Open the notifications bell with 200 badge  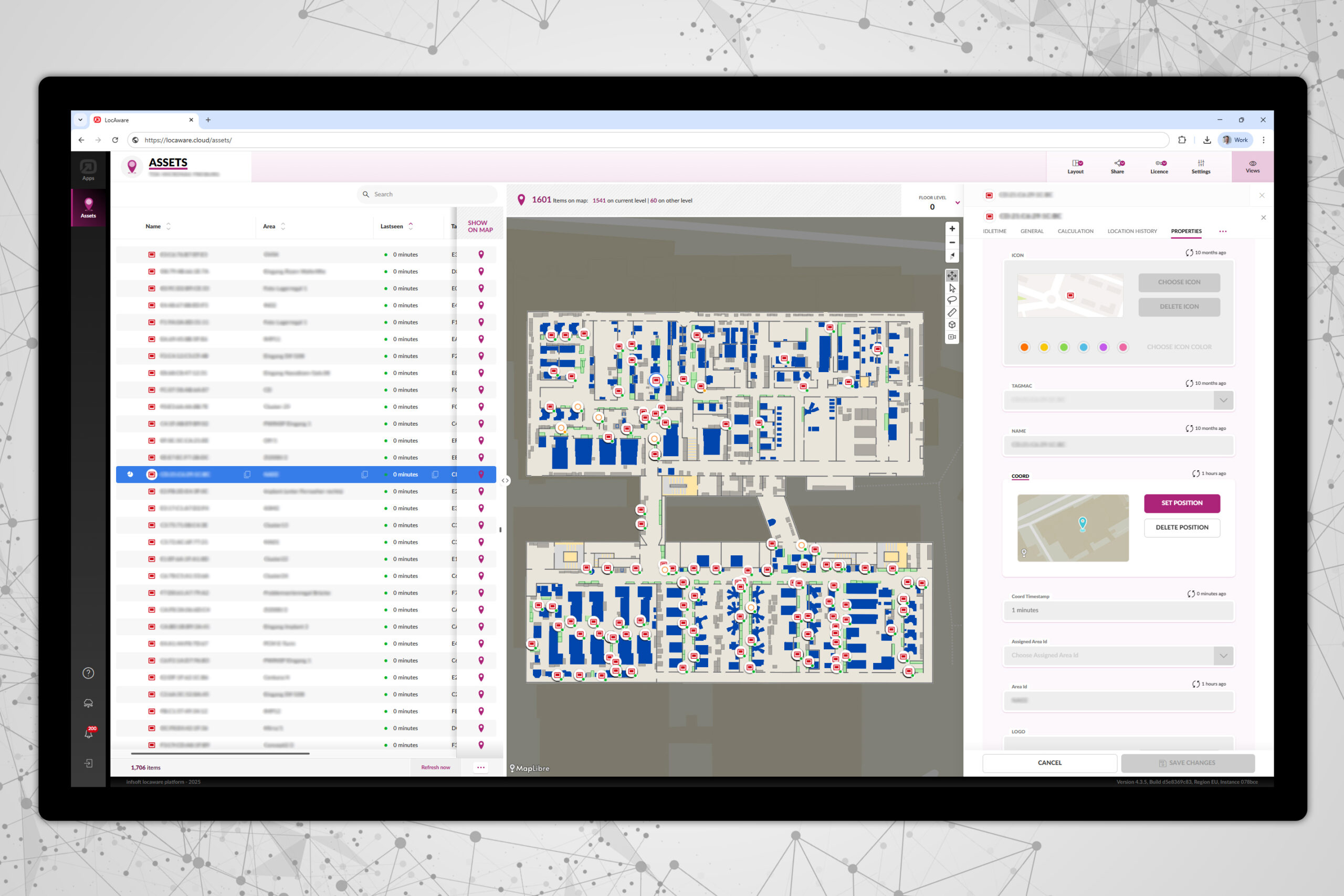[x=89, y=733]
